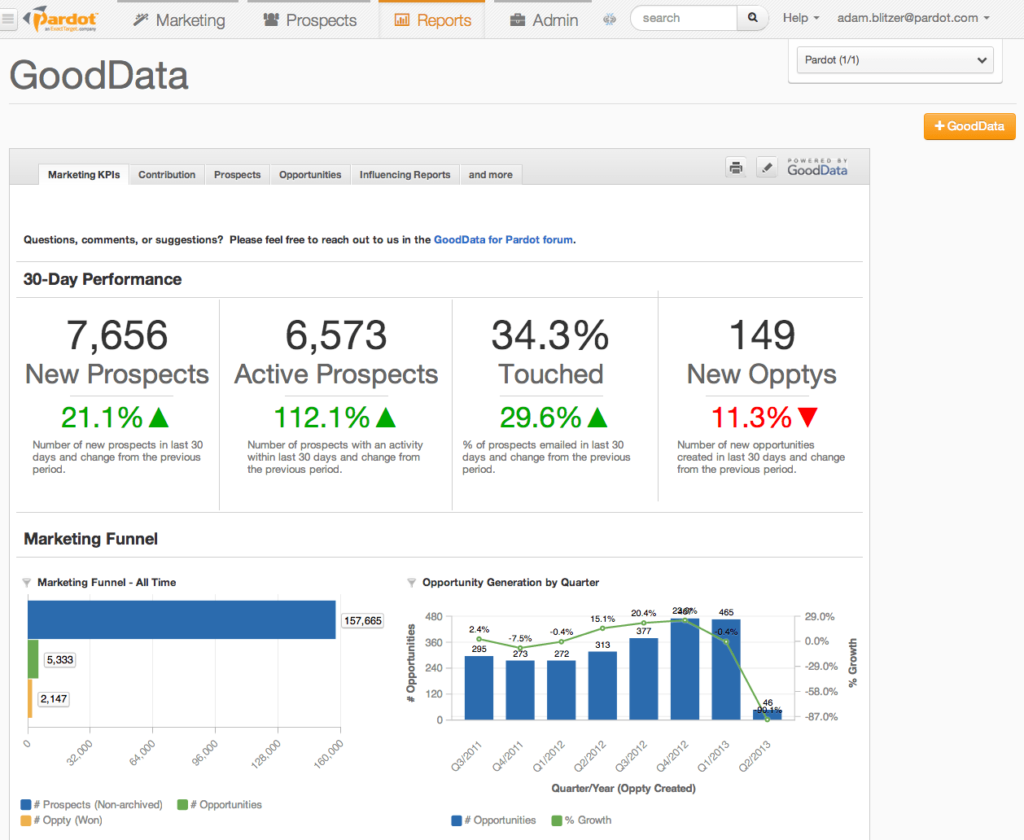
Task: Click the filter funnel icon on Opportunity Generation chart
Action: [x=412, y=581]
